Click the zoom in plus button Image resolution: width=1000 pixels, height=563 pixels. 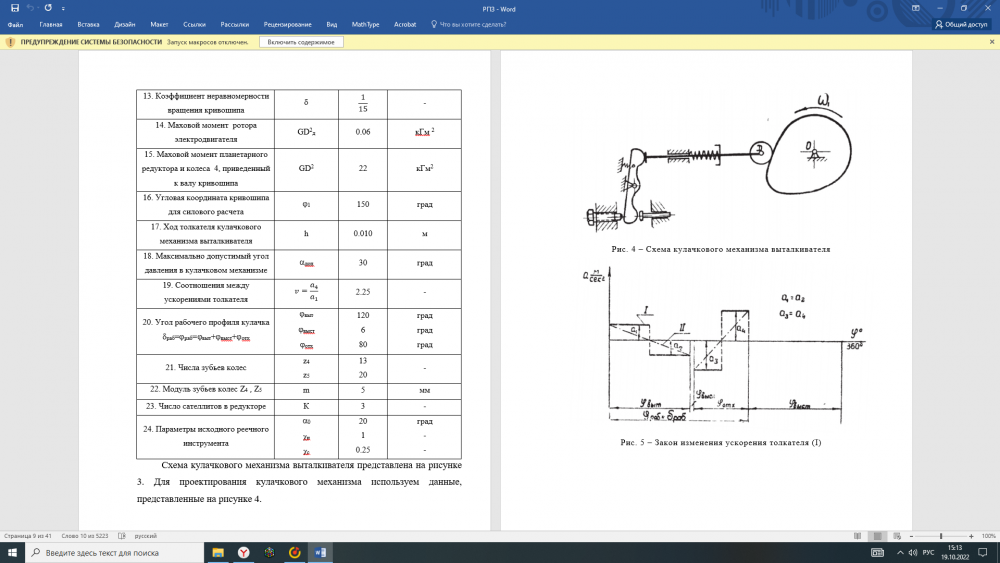[971, 536]
